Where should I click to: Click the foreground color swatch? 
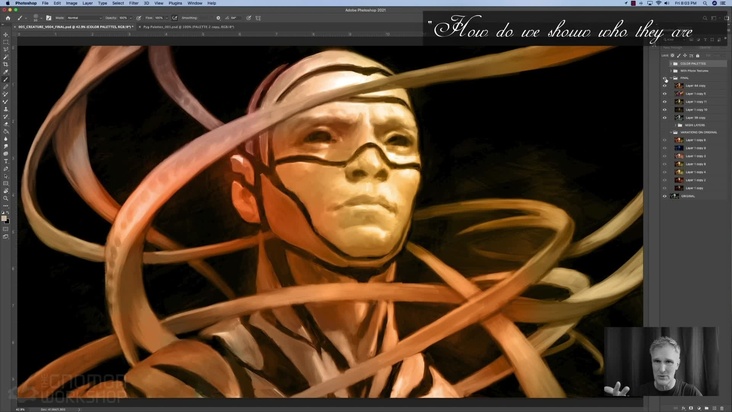coord(4,216)
